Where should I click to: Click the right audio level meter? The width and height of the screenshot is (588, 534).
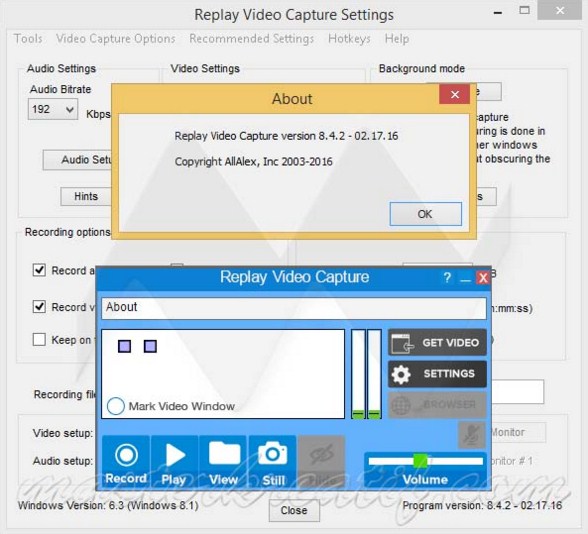point(374,374)
